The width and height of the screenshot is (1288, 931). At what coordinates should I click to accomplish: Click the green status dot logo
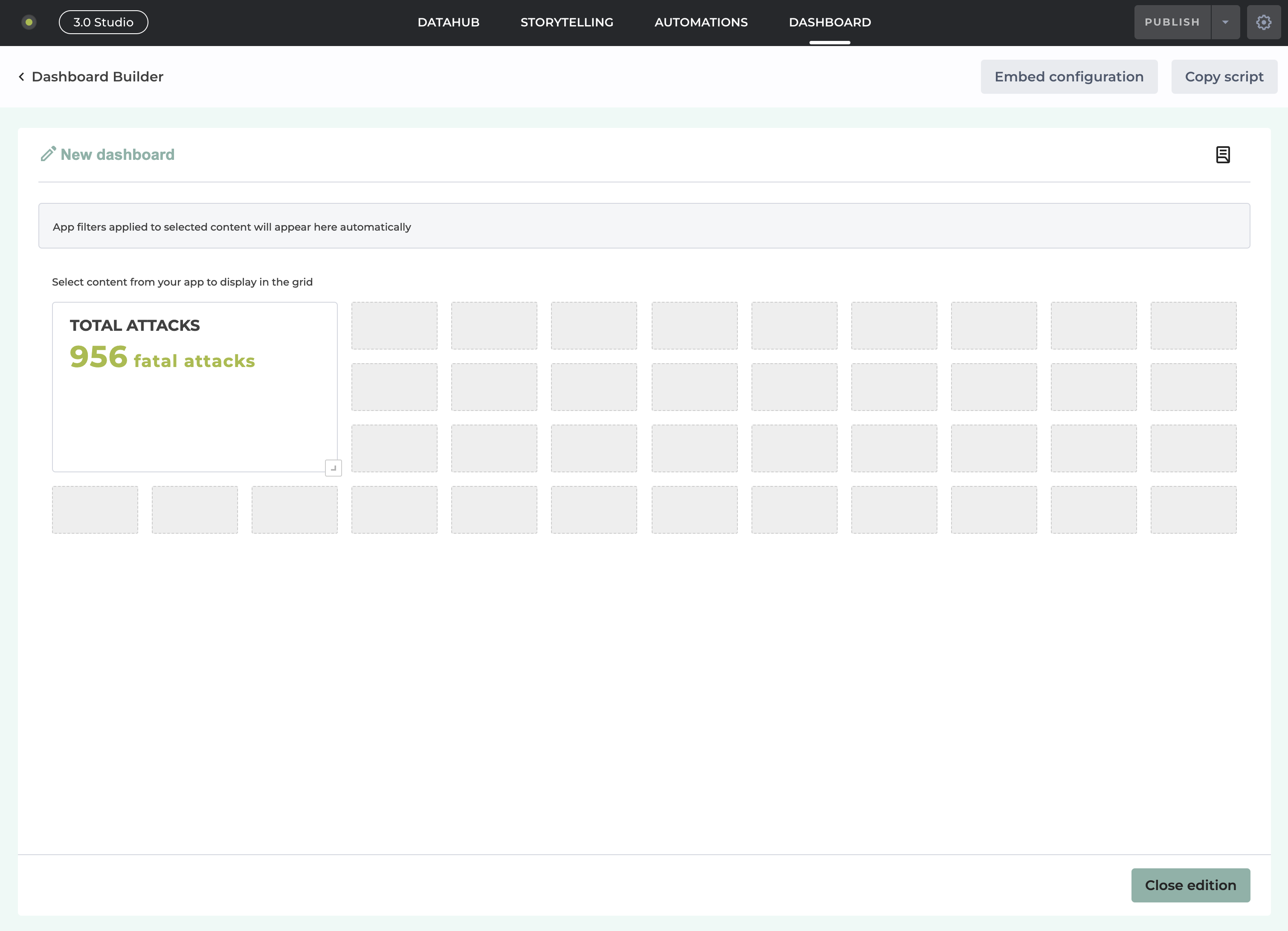(29, 22)
